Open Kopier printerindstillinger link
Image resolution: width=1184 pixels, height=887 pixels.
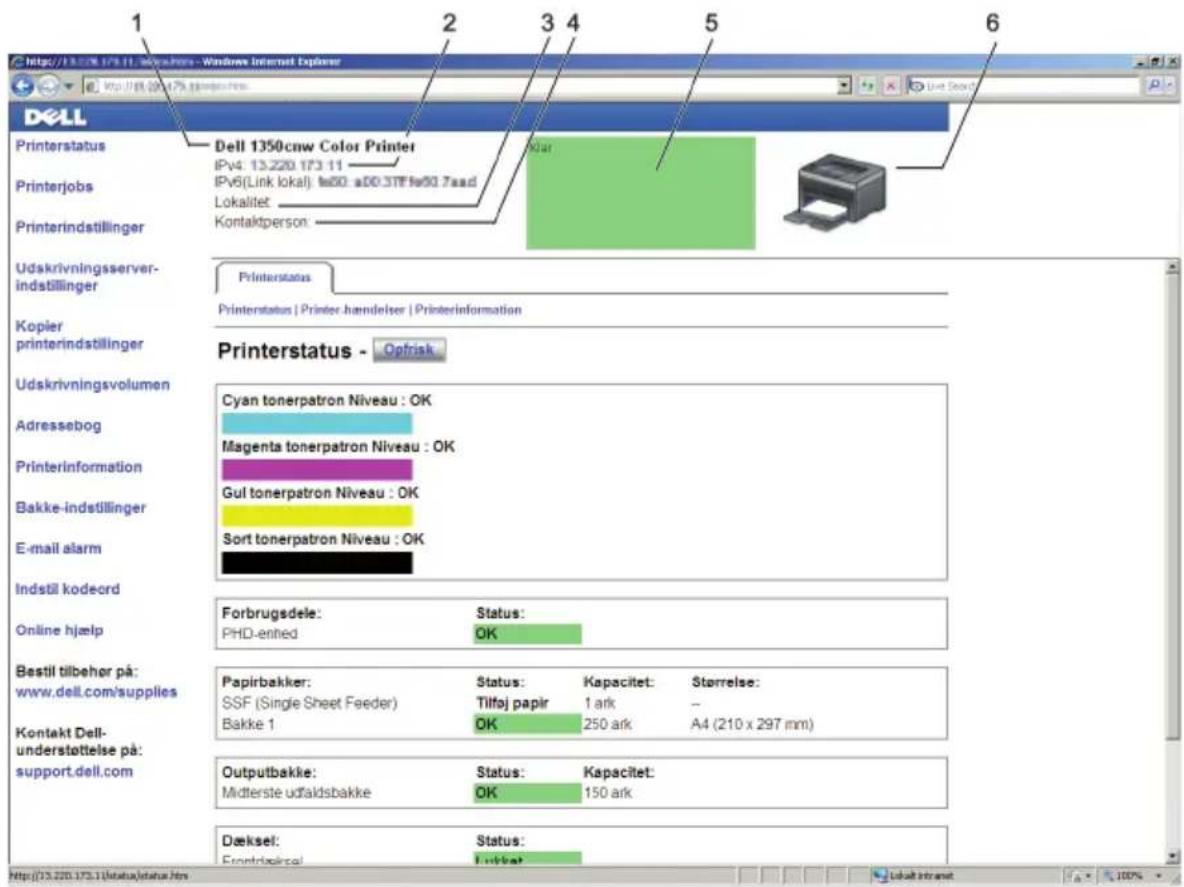(x=79, y=335)
